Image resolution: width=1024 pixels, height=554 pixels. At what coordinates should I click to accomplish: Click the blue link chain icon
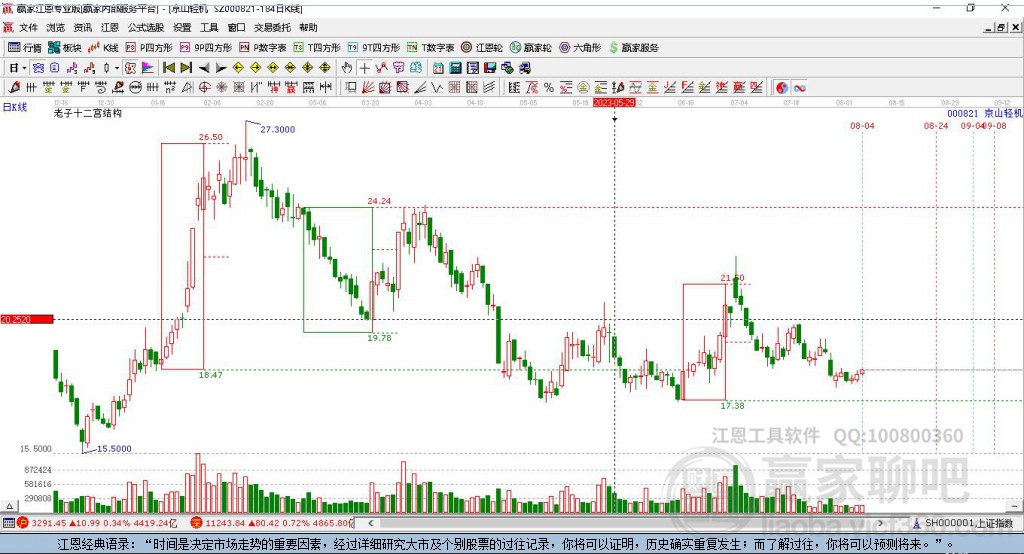coord(39,68)
